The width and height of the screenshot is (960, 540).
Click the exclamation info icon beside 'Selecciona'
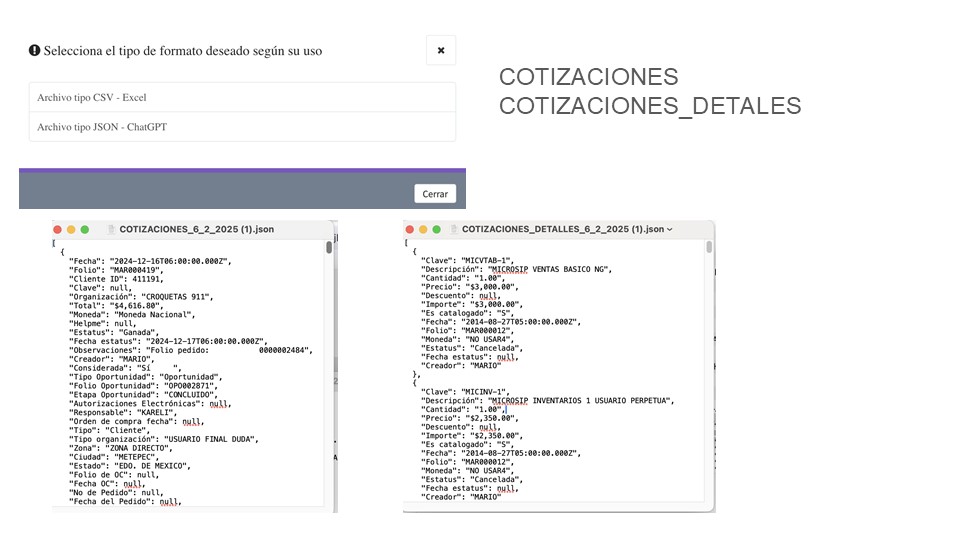click(34, 50)
